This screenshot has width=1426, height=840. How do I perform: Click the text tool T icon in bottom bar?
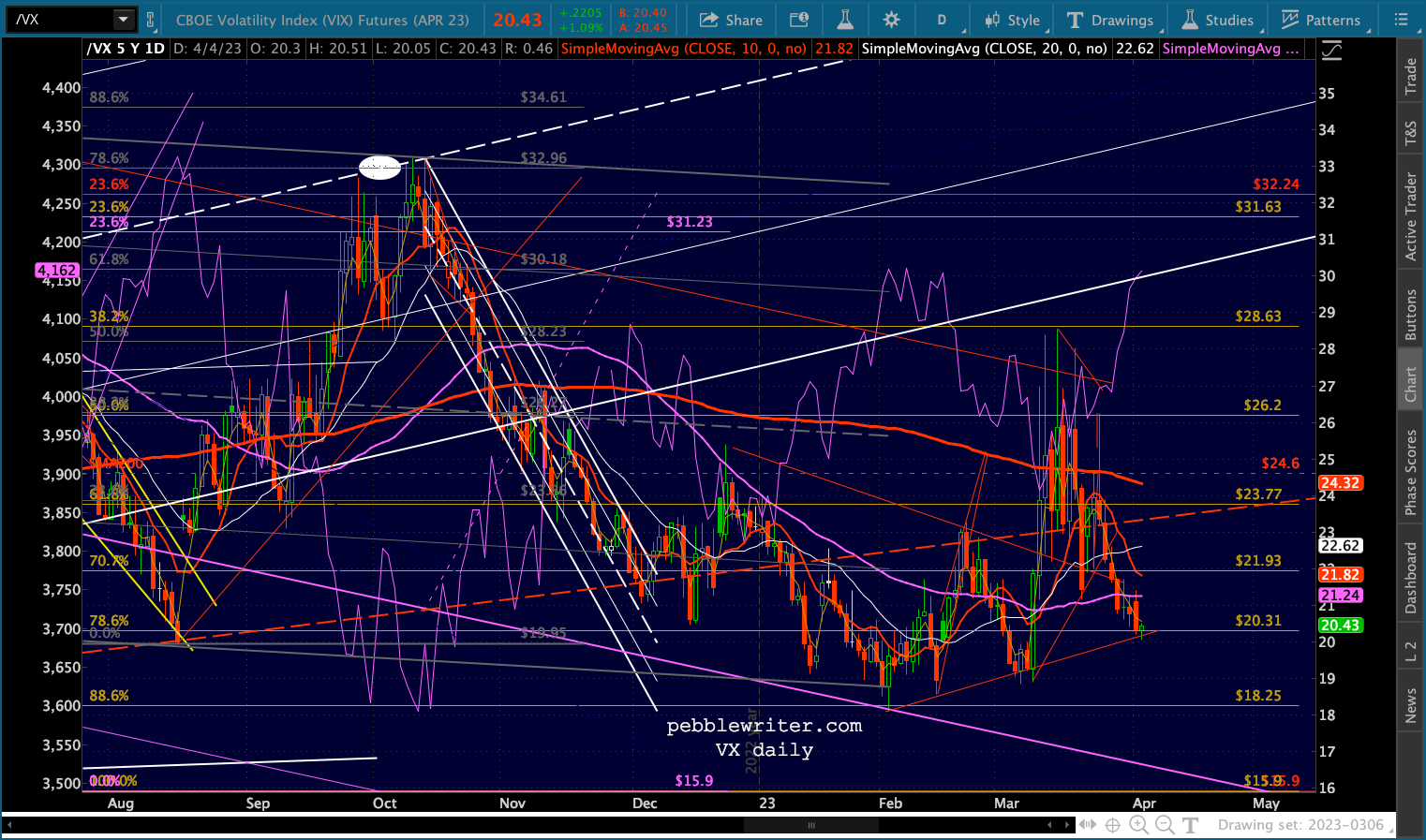1190,825
